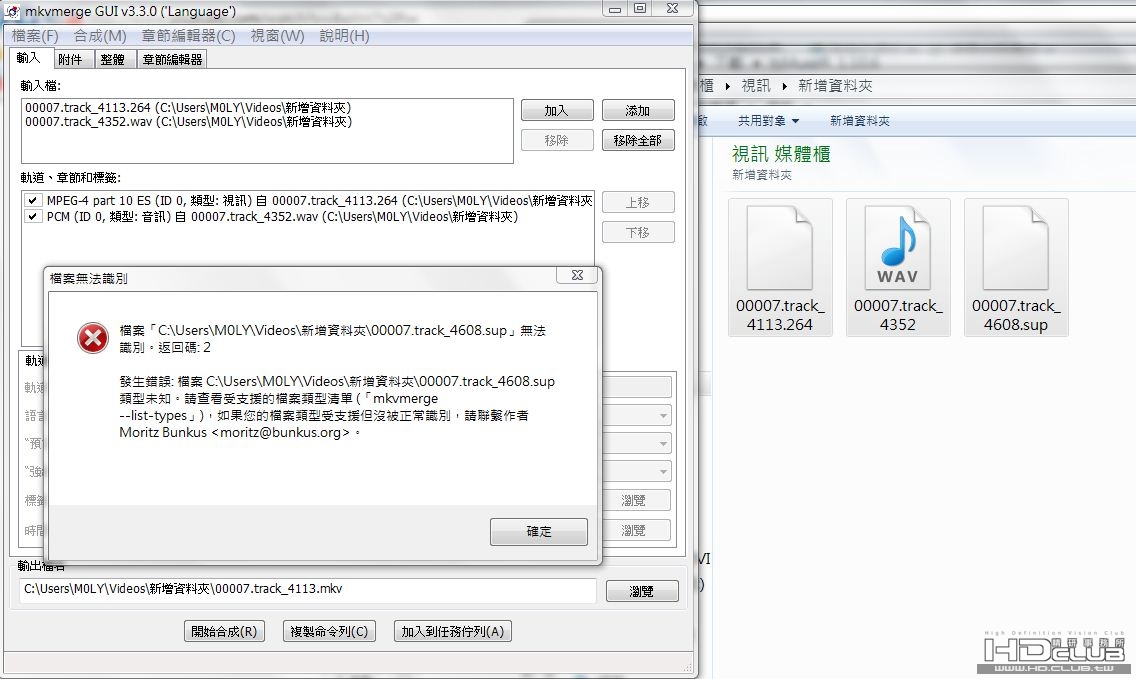
Task: Click 視訊 in Explorer breadcrumb
Action: tap(756, 86)
